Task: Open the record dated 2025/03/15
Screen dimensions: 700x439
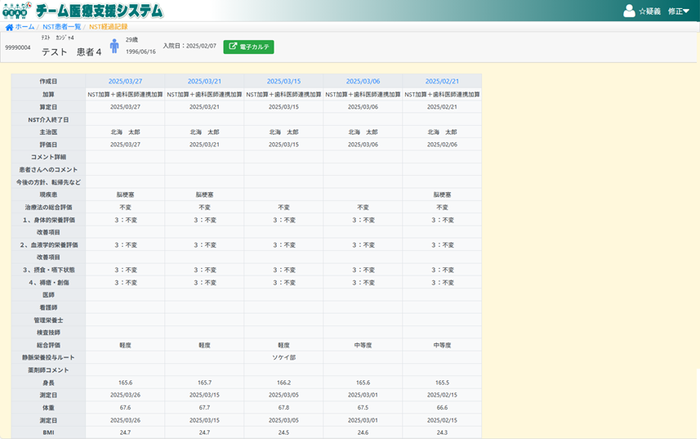Action: [283, 81]
